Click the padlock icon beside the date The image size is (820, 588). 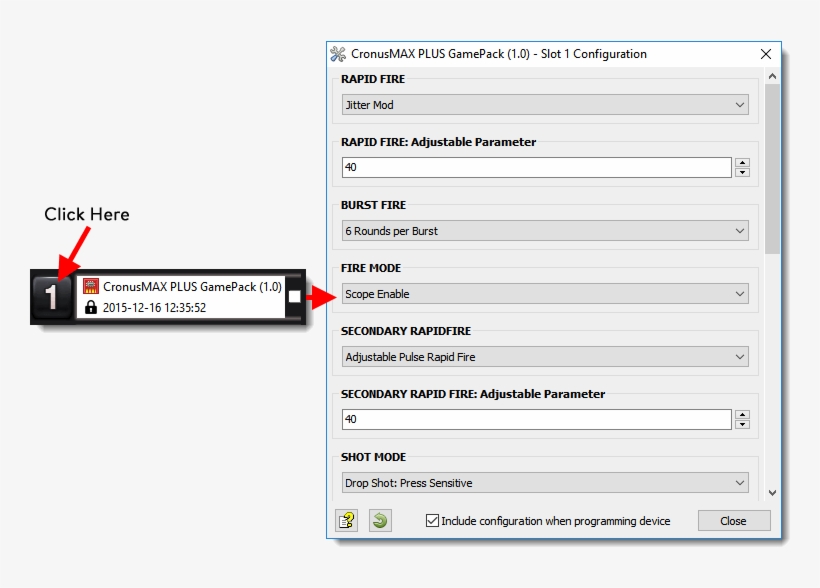[91, 307]
